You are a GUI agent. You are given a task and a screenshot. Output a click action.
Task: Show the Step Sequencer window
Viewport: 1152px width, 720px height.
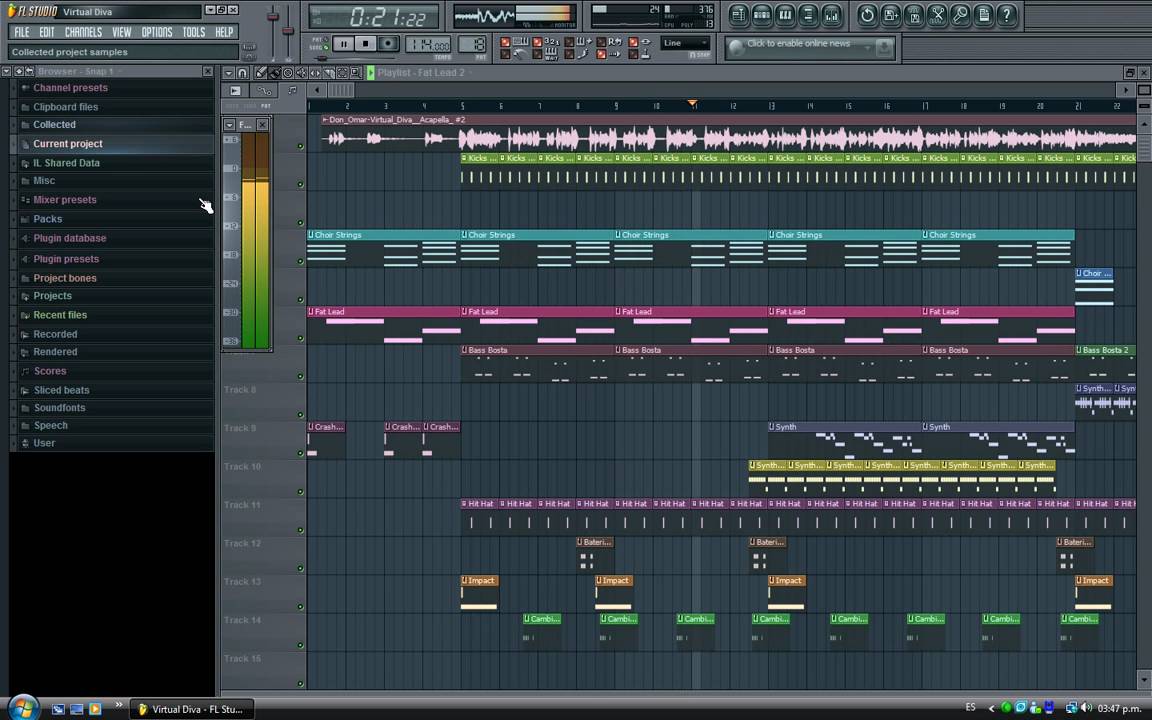[x=762, y=15]
